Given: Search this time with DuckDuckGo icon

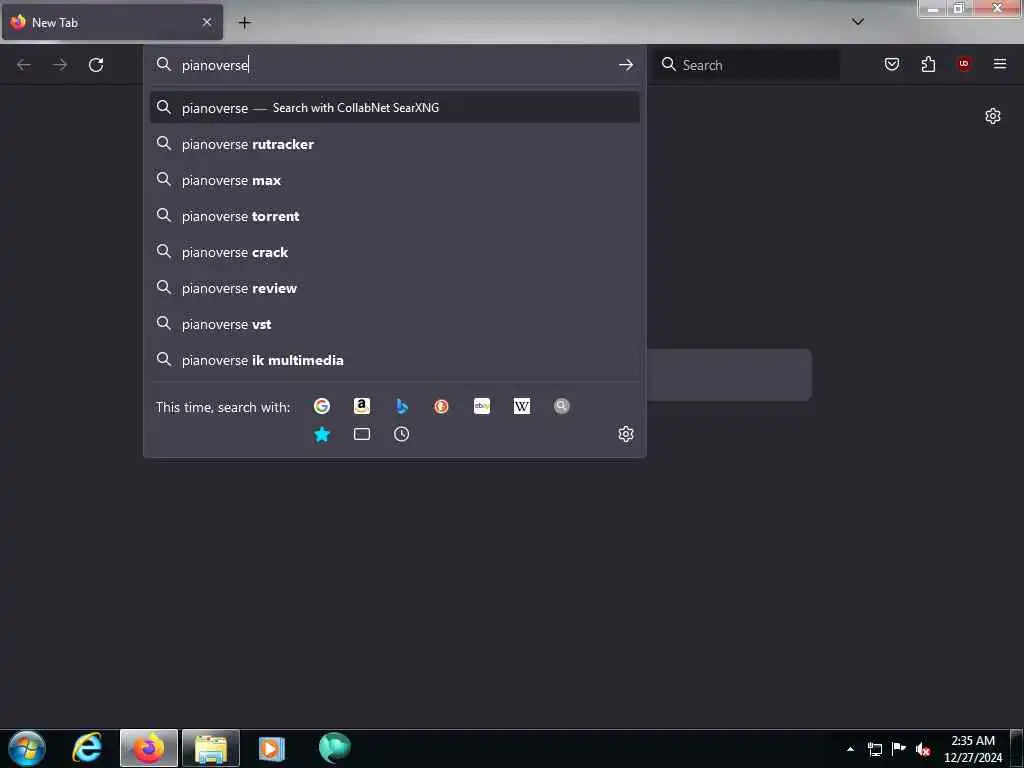Looking at the screenshot, I should click(x=441, y=406).
